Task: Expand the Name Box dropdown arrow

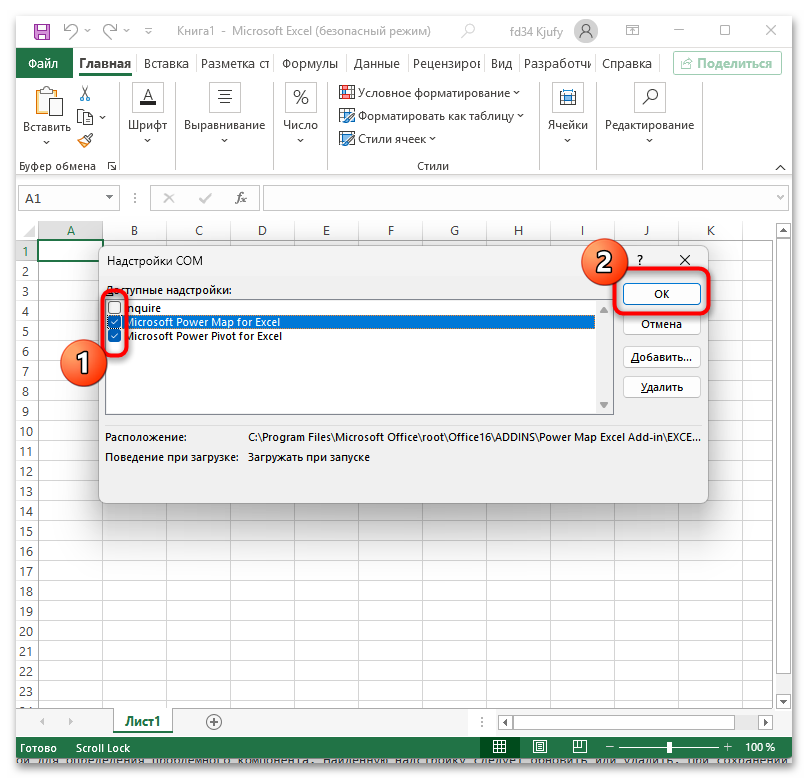Action: (x=108, y=198)
